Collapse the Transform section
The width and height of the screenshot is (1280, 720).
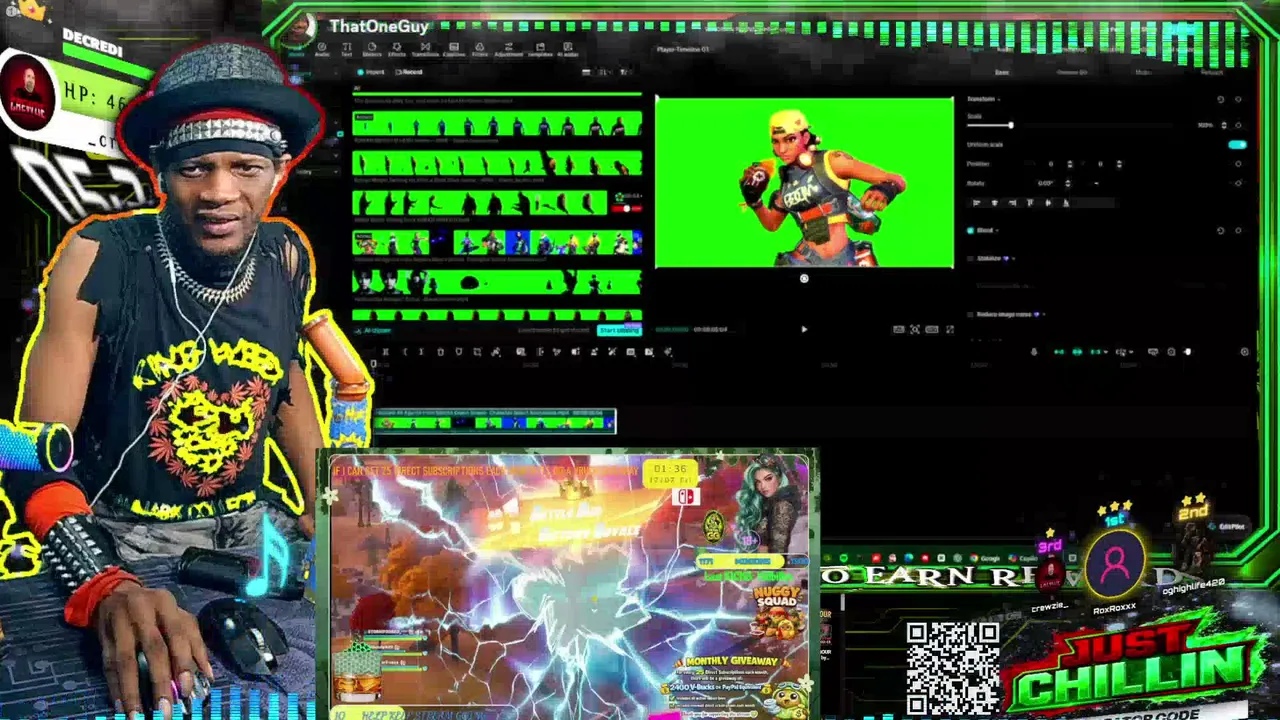999,99
